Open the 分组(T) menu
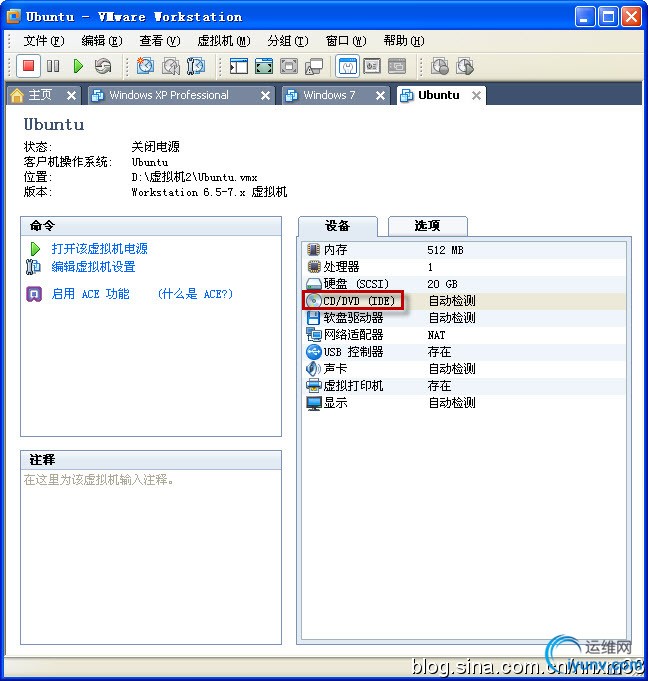 coord(288,41)
